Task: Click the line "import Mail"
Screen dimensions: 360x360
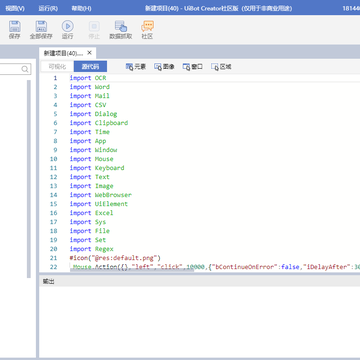Action: [90, 96]
